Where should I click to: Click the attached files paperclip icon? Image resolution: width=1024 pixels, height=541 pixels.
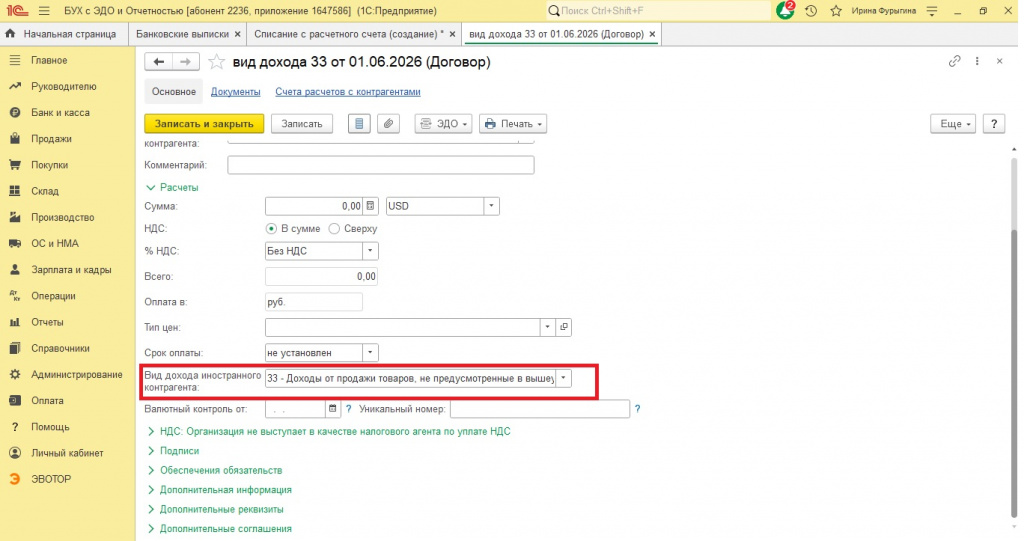[388, 123]
